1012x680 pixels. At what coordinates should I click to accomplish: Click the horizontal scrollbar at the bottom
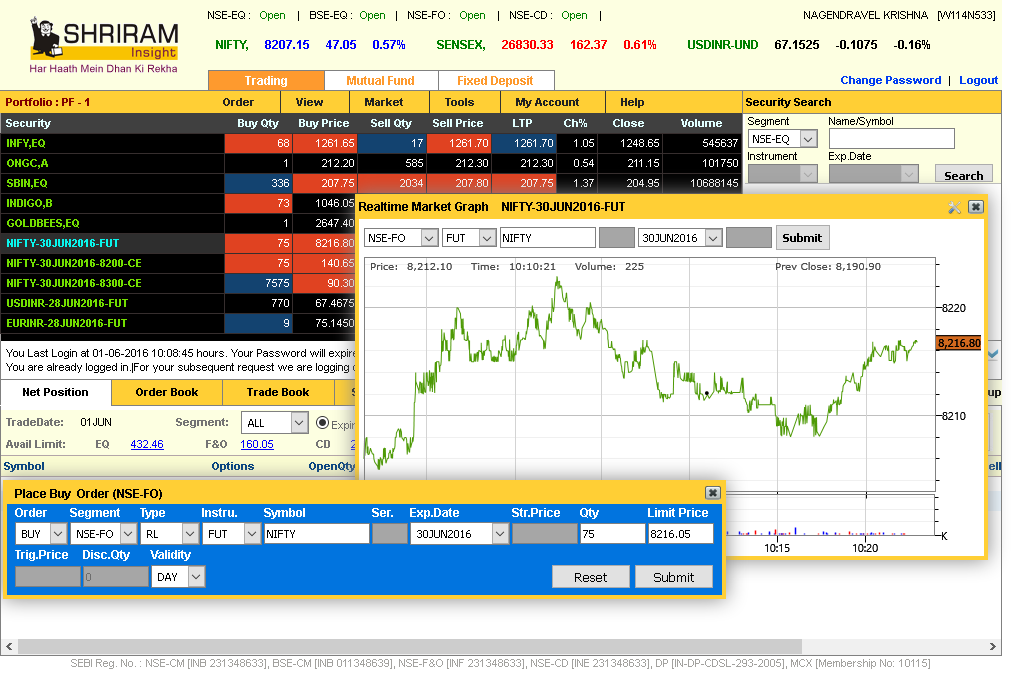click(400, 646)
